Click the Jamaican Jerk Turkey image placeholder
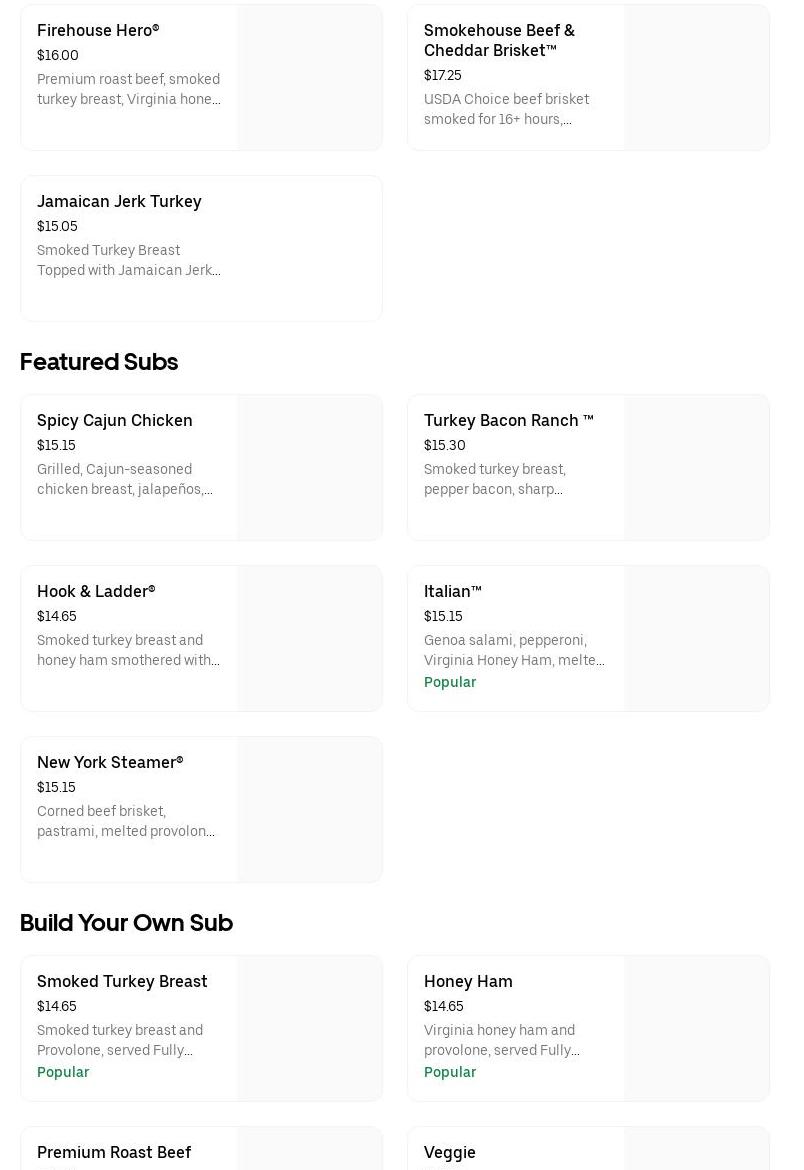The width and height of the screenshot is (804, 1170). point(310,249)
